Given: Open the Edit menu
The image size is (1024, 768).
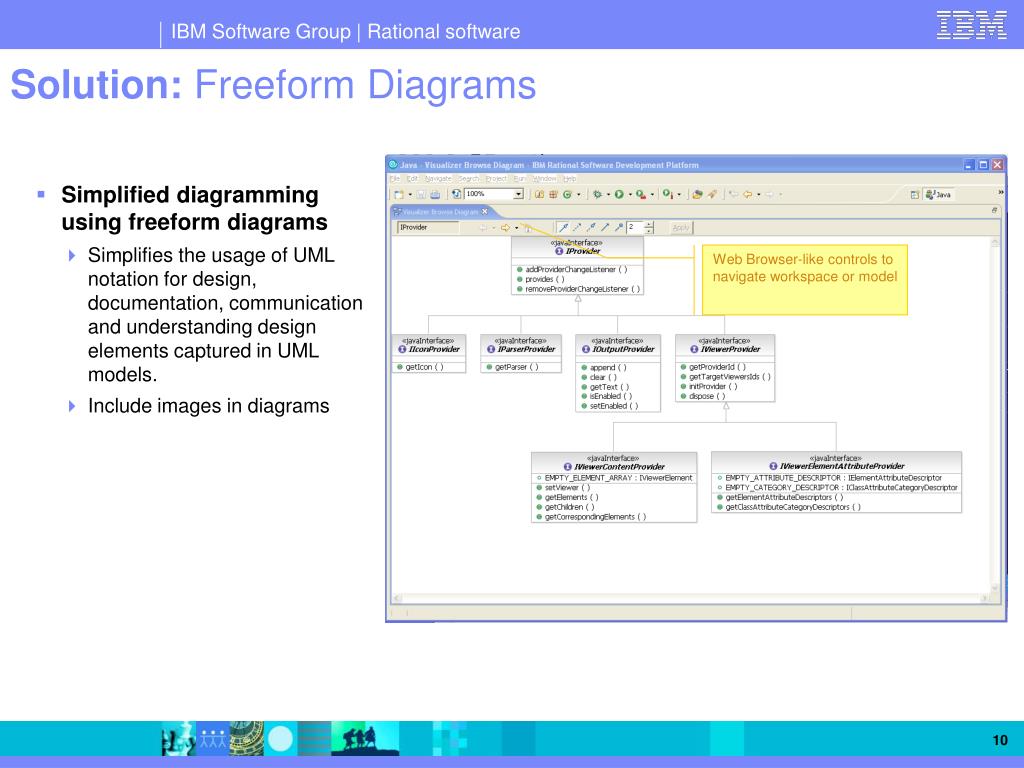Looking at the screenshot, I should coord(413,178).
